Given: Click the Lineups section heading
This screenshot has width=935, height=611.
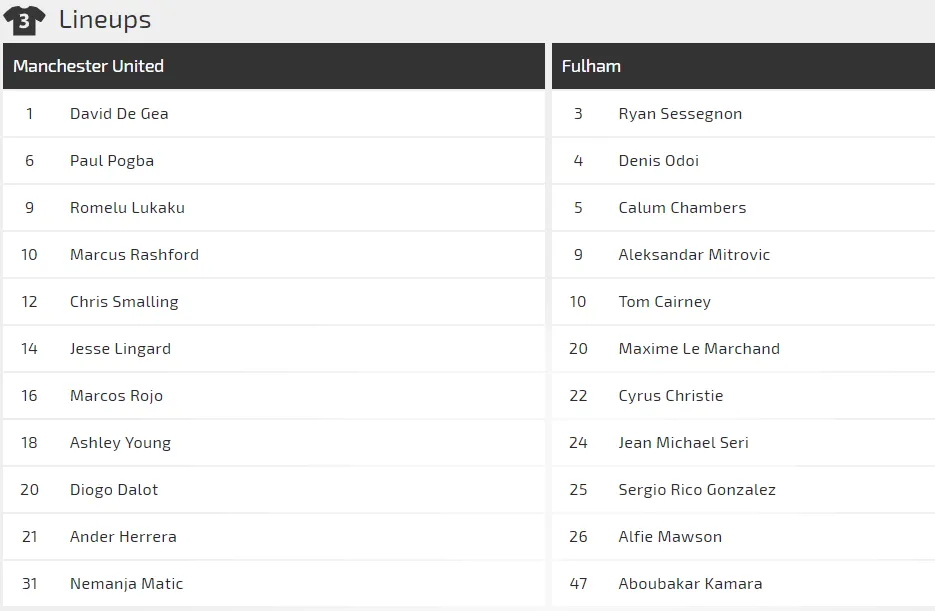Looking at the screenshot, I should tap(105, 19).
